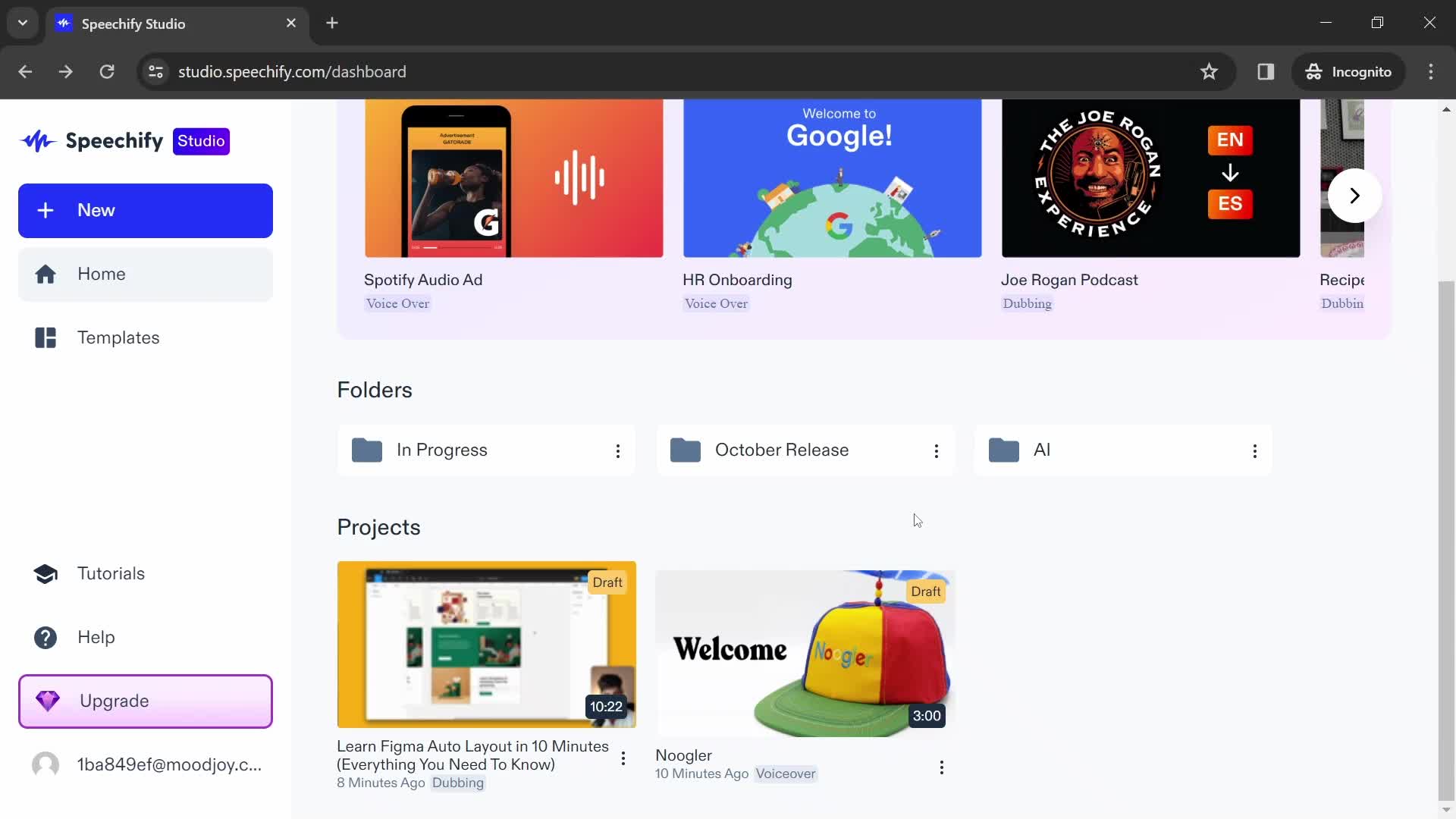Click the user account email address
Screen dimensions: 1456x819
(169, 764)
